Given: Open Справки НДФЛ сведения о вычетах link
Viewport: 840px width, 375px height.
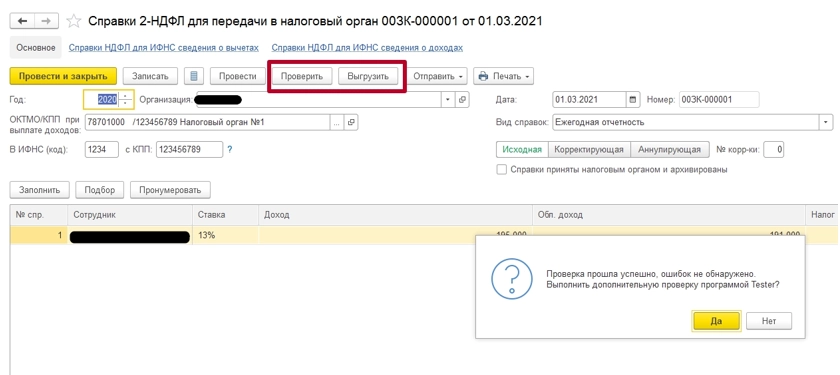Looking at the screenshot, I should (x=163, y=48).
